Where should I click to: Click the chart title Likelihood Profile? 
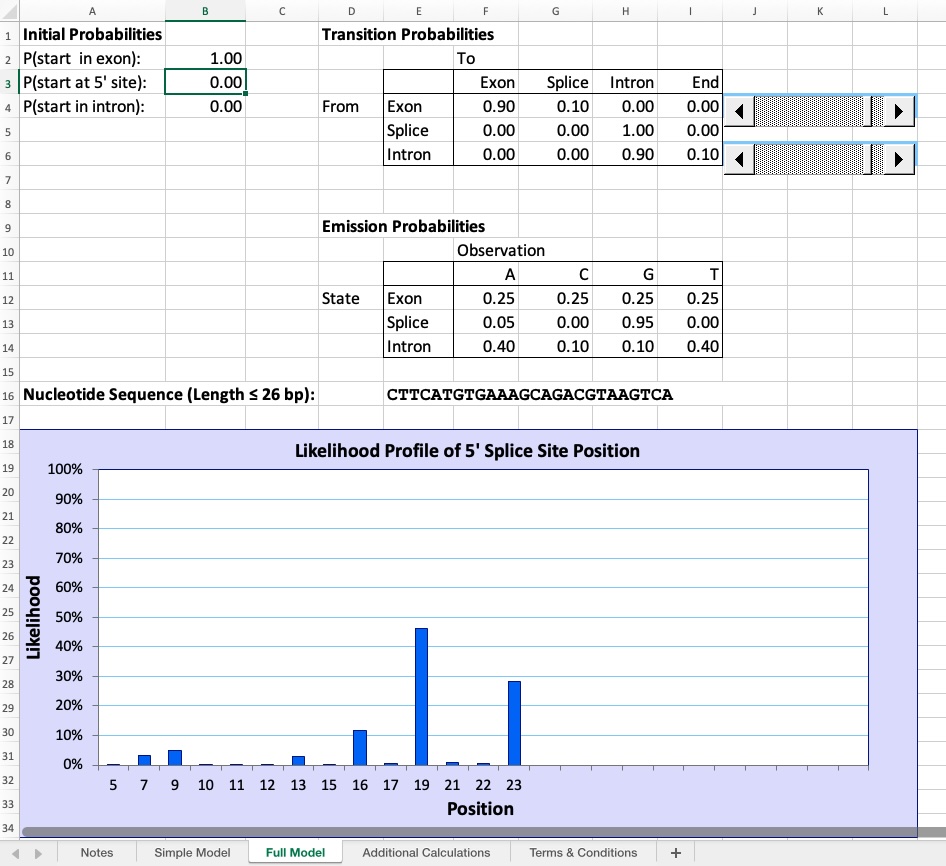click(467, 451)
